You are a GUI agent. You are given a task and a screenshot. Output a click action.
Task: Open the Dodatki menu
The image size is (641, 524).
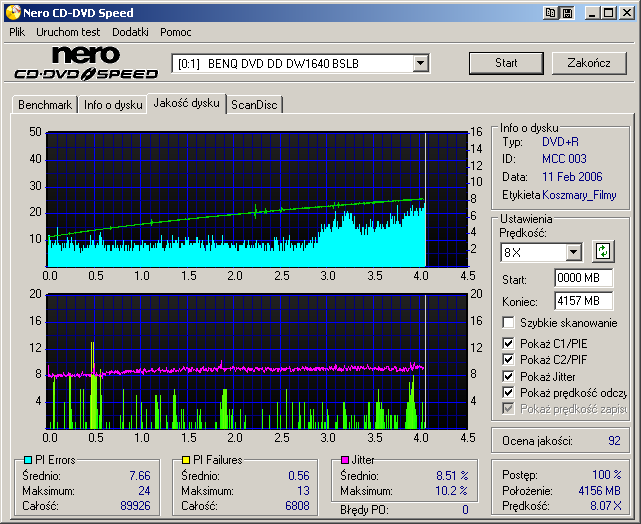pyautogui.click(x=130, y=32)
